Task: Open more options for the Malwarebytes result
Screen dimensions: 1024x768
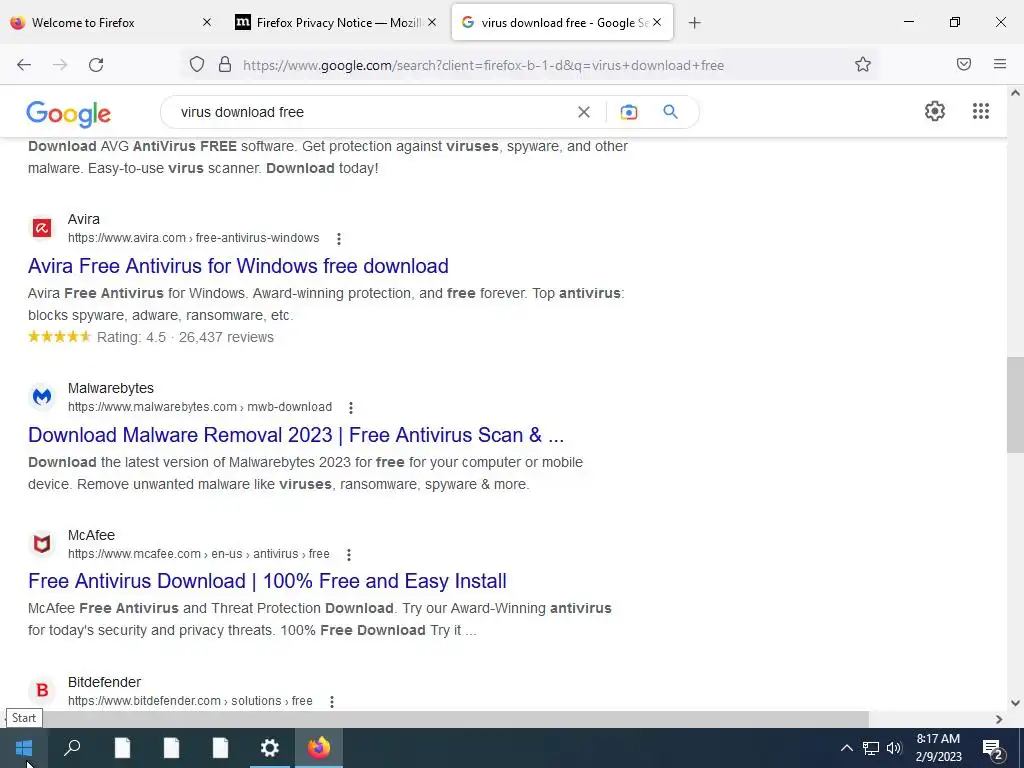Action: (351, 408)
